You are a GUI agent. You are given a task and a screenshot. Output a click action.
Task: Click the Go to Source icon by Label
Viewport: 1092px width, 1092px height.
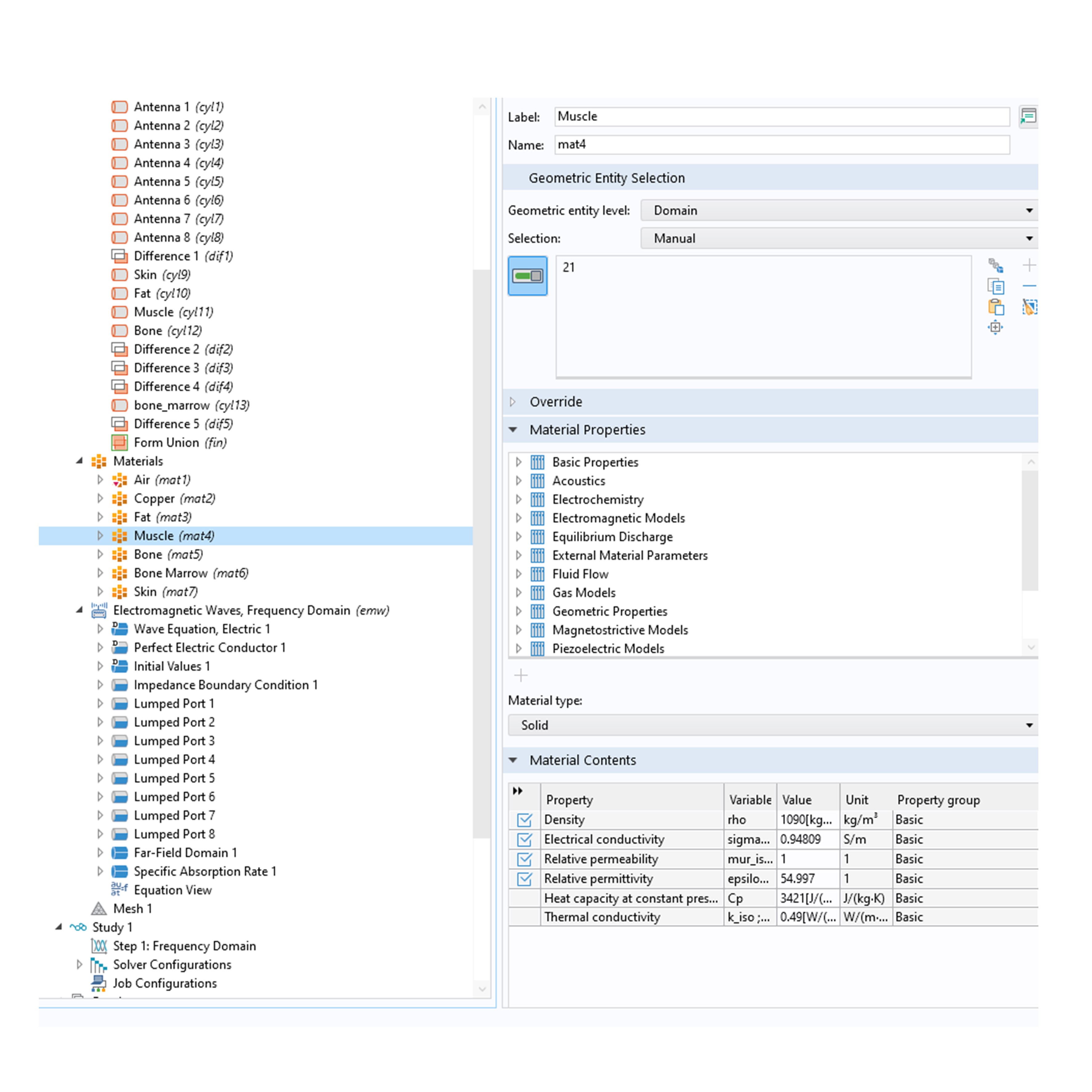pos(1028,117)
